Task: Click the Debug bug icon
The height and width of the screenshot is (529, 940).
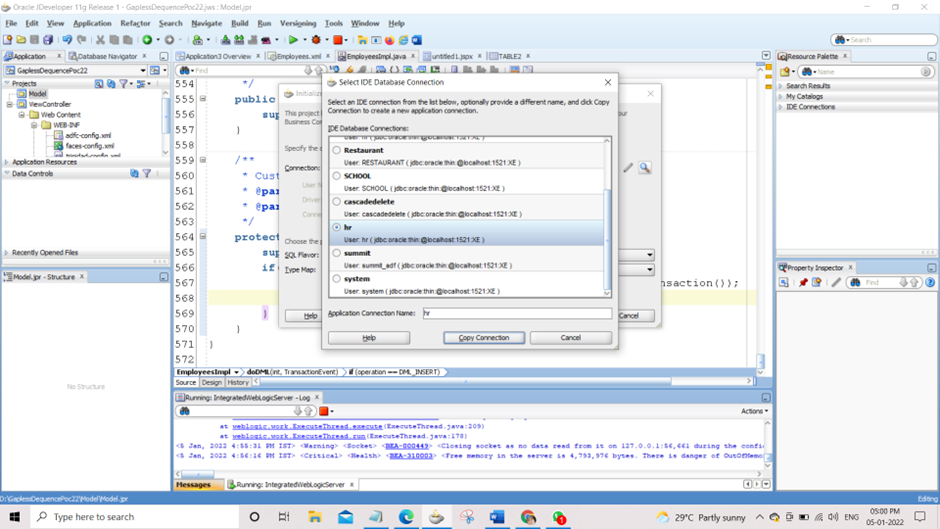Action: [316, 40]
